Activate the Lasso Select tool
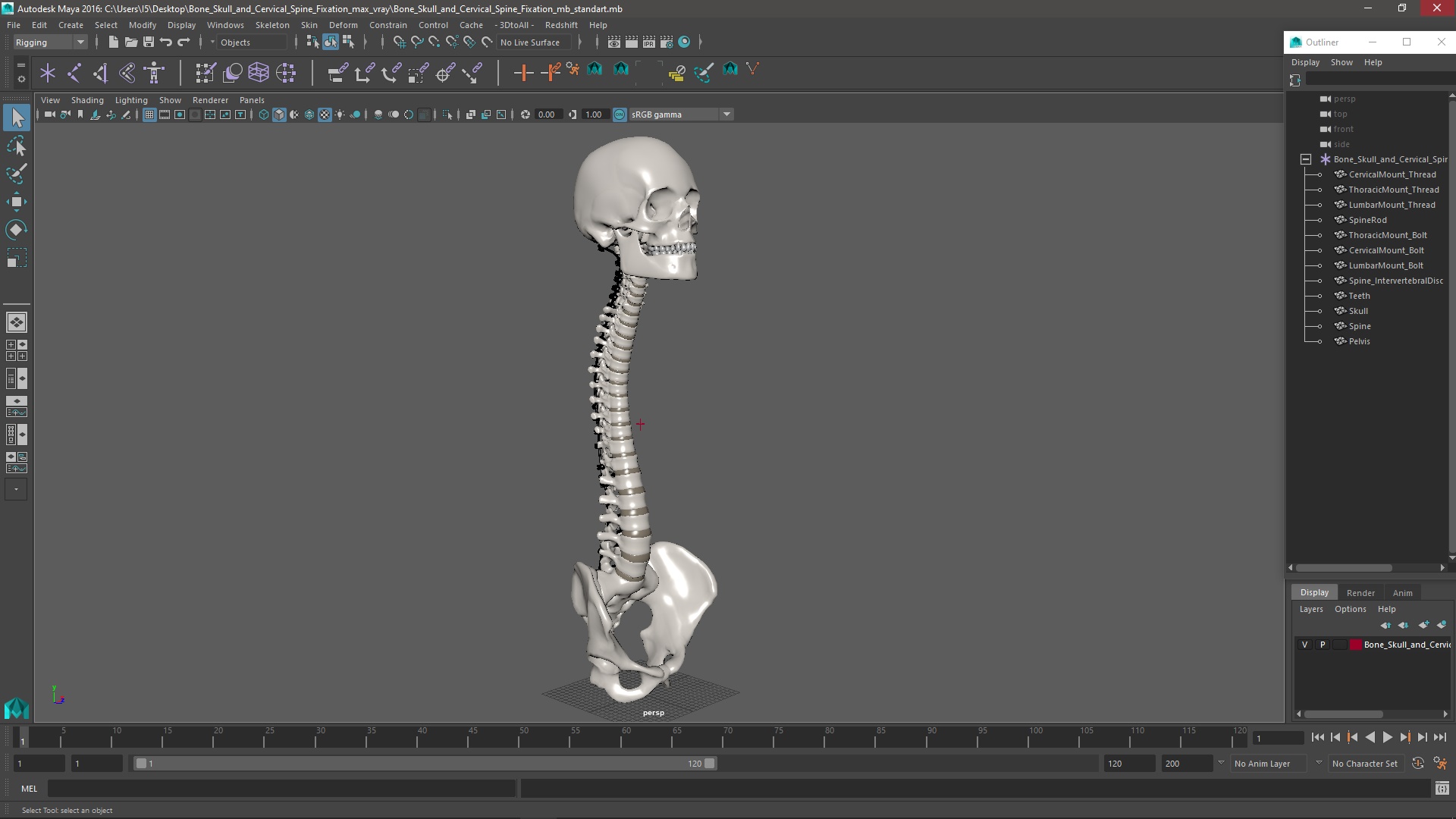Screen dimensions: 1456x819 17,146
